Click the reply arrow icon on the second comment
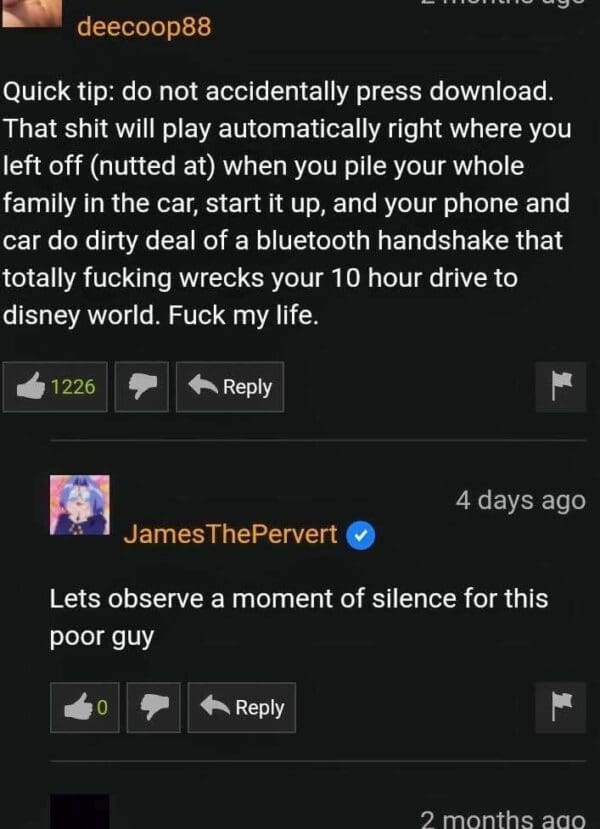 pos(215,705)
